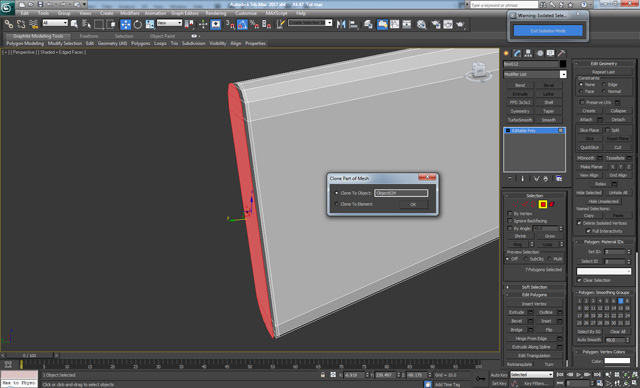640x388 pixels.
Task: Click the Unlink Selection icon
Action: coord(21,24)
